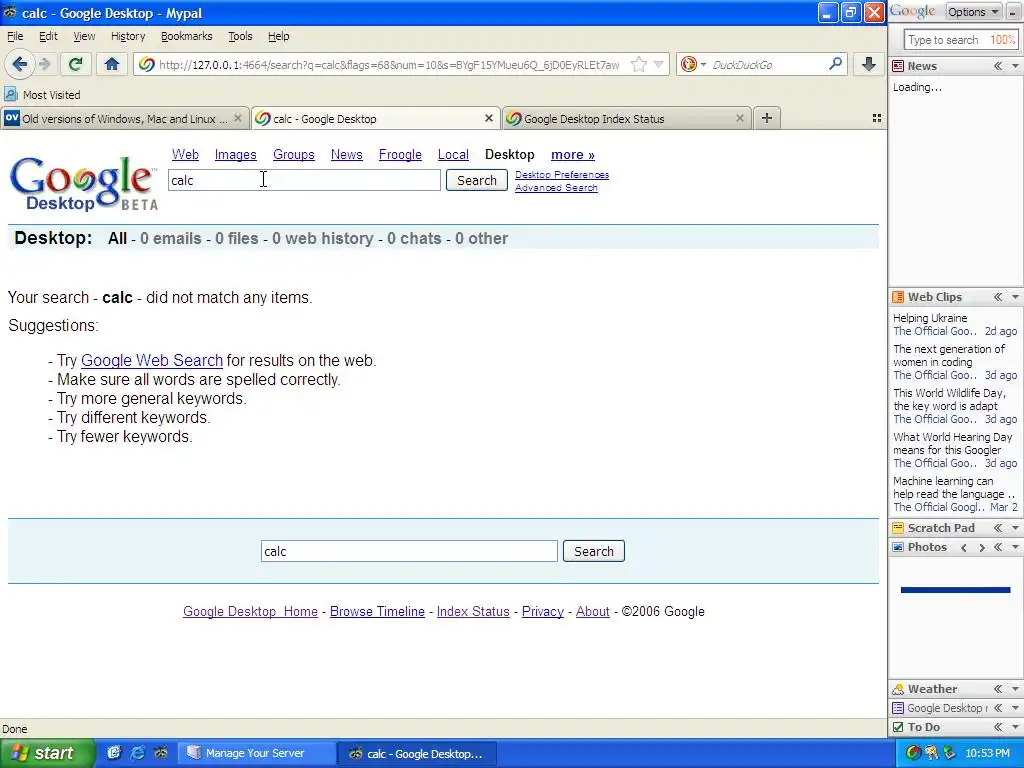Click the Froogle link
The width and height of the screenshot is (1024, 768).
coord(400,155)
